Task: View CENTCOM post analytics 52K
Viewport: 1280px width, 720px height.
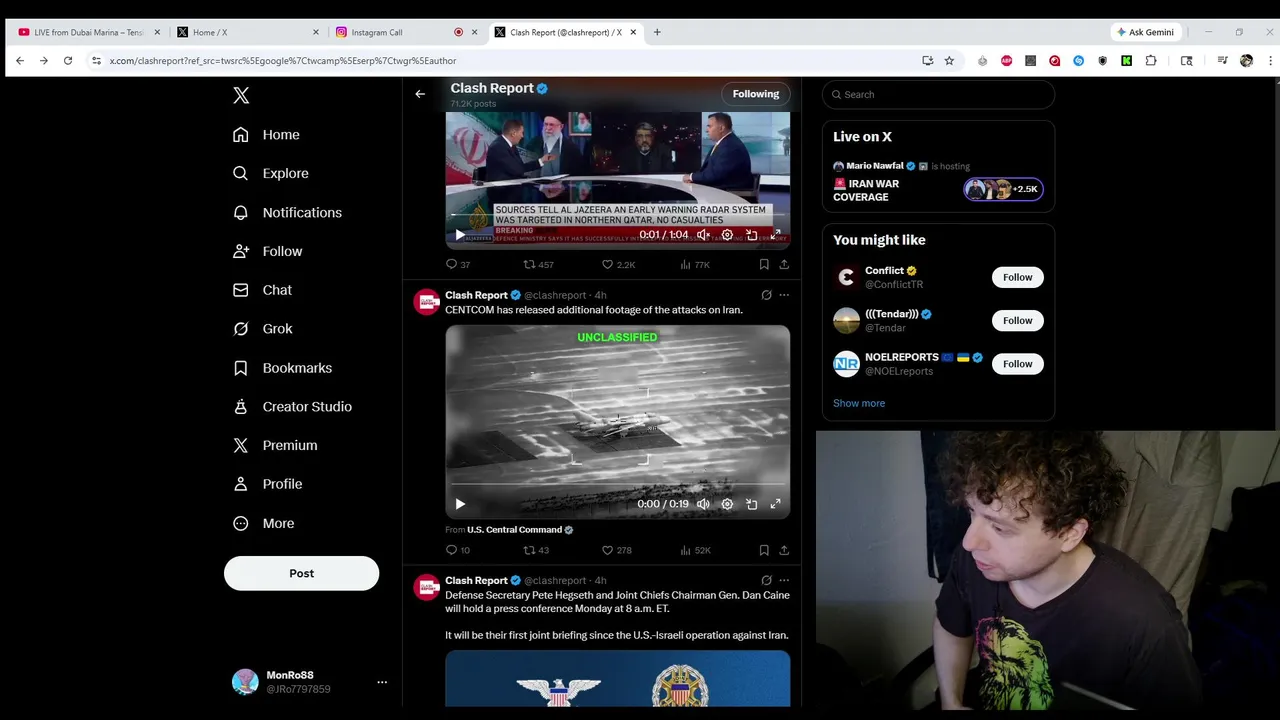Action: coord(695,550)
